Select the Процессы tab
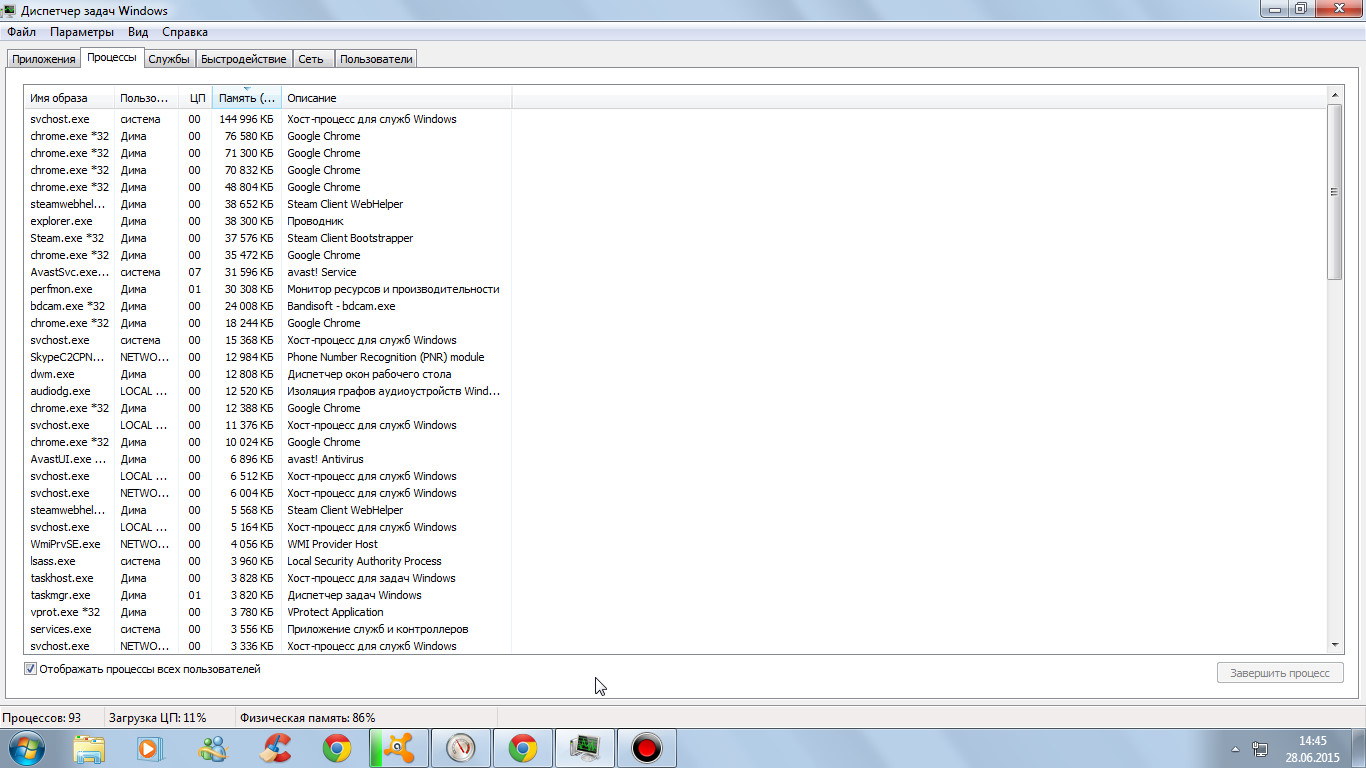The height and width of the screenshot is (768, 1366). (112, 57)
